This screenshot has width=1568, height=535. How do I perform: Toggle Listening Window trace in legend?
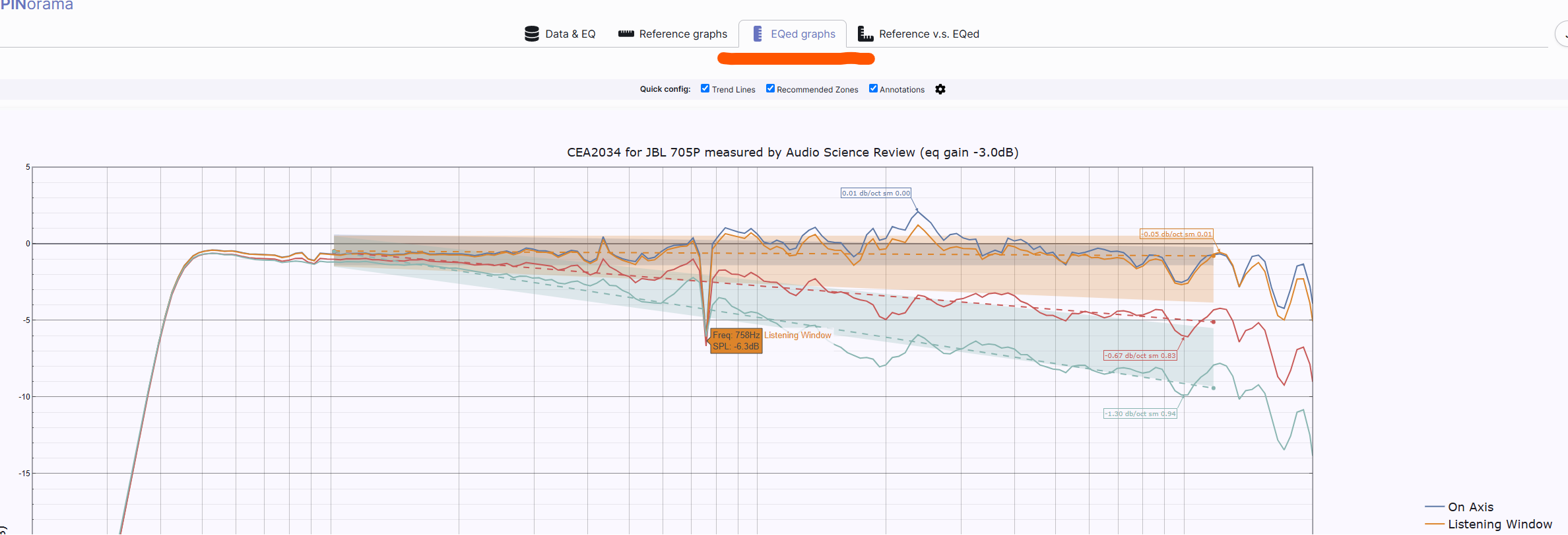click(x=1488, y=524)
